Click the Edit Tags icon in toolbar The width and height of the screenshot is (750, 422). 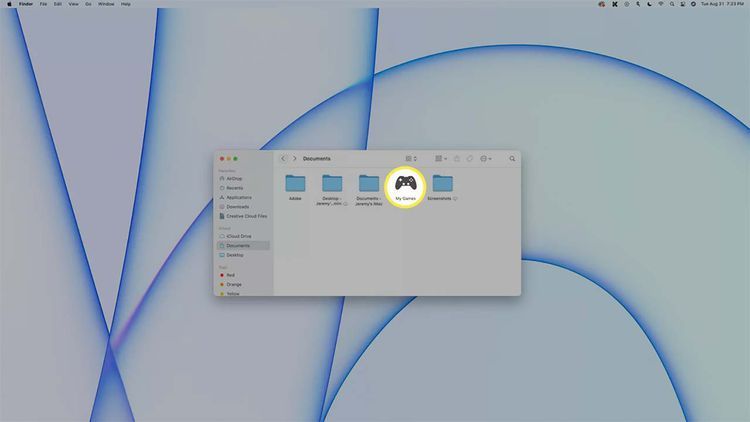click(469, 158)
